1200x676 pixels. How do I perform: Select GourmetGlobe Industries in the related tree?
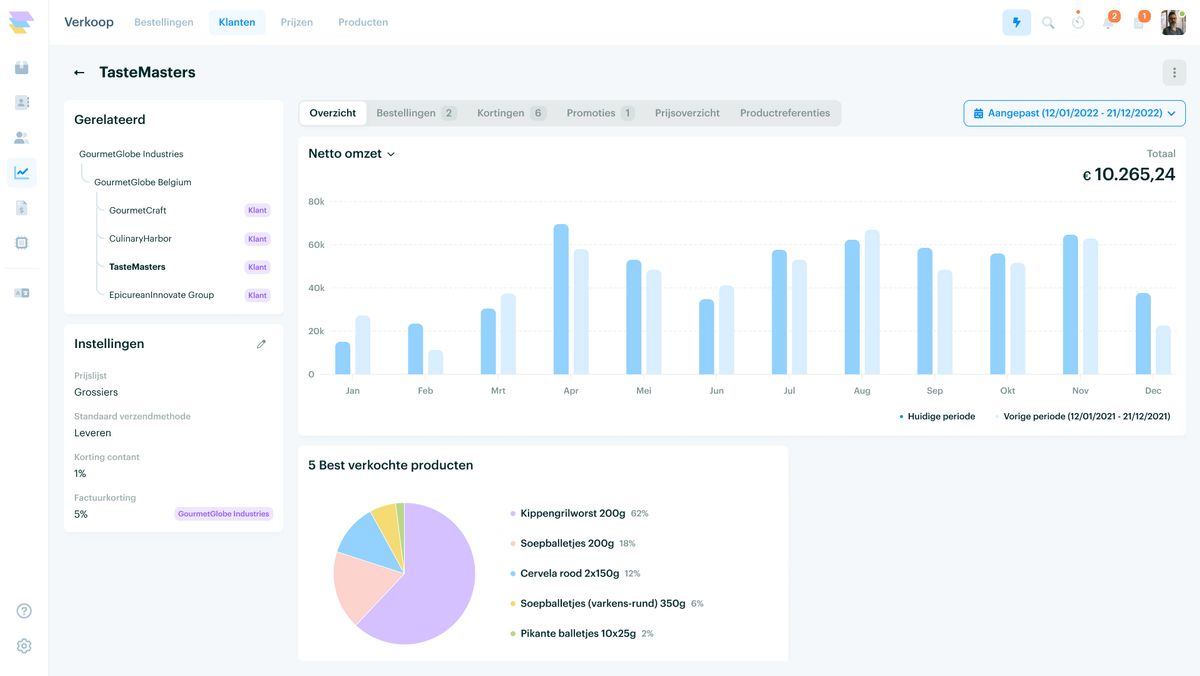[131, 154]
